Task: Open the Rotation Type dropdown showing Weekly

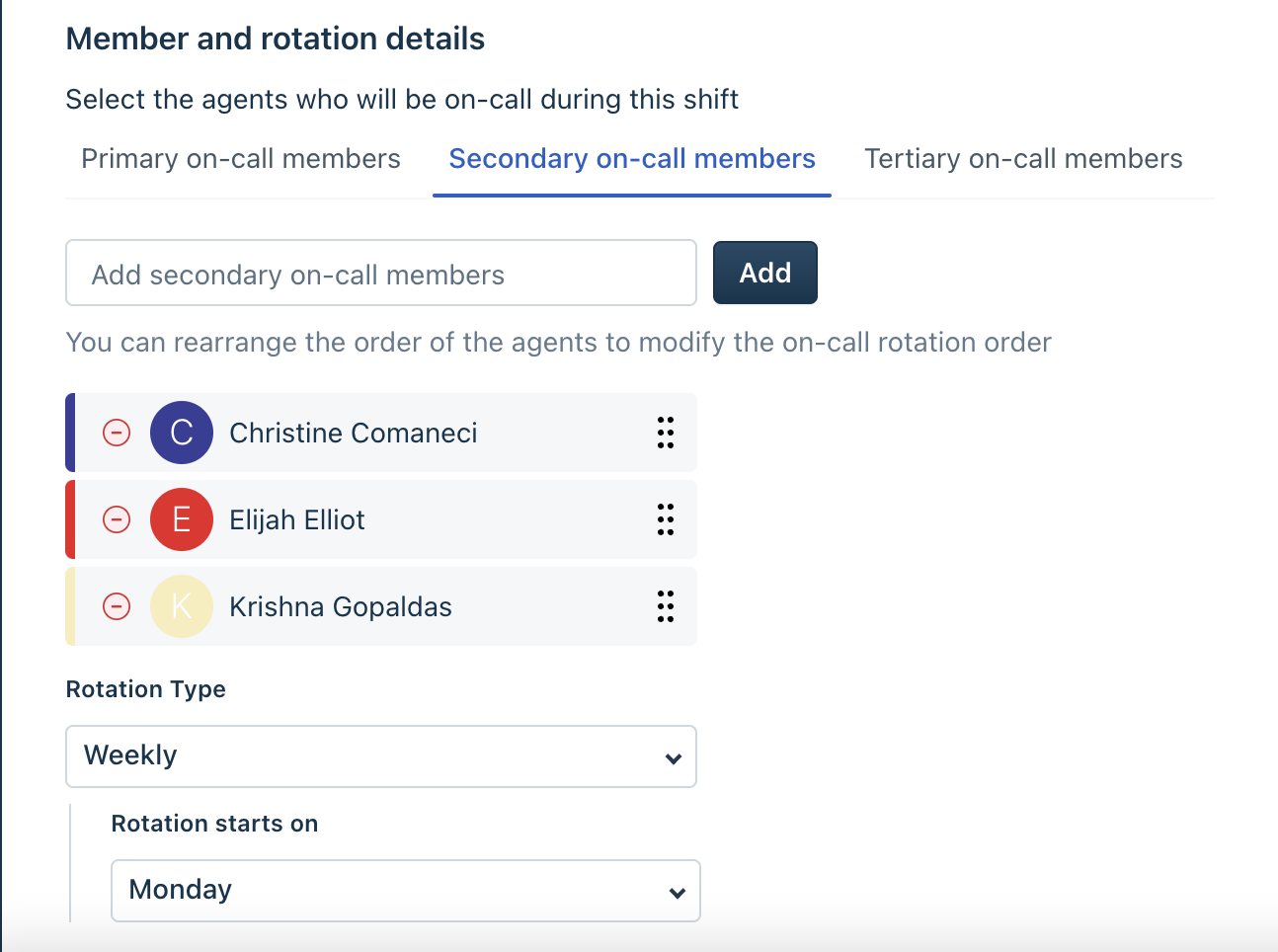Action: (381, 756)
